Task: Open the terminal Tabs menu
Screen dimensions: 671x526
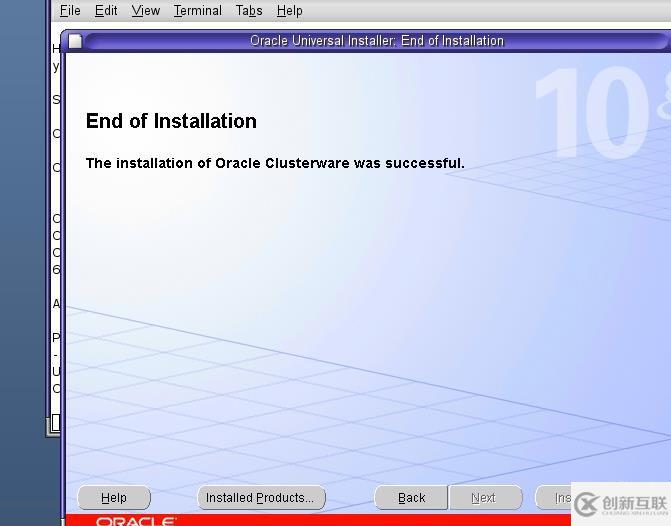Action: 249,10
